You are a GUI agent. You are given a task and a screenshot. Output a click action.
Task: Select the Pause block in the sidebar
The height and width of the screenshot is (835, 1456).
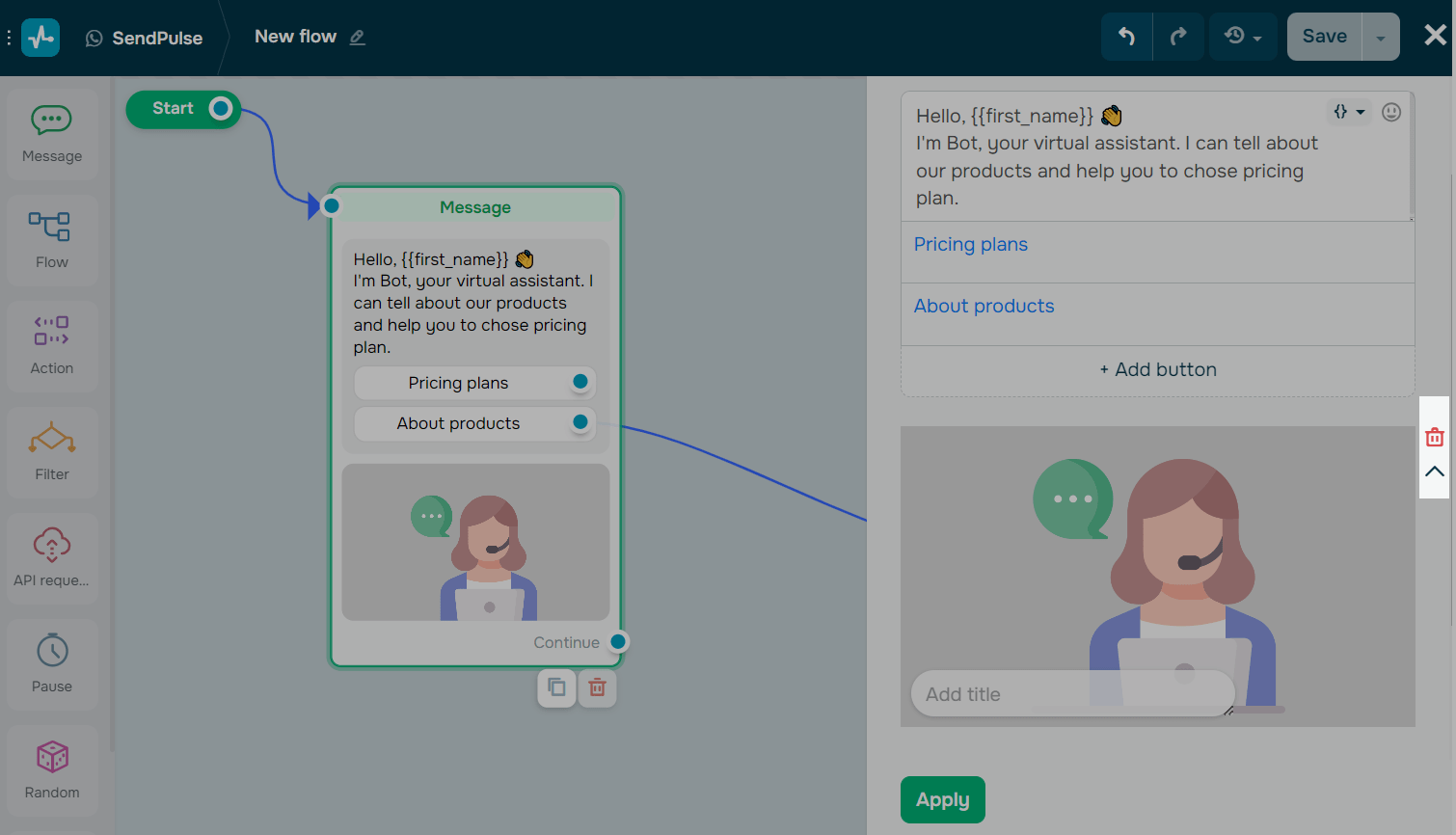pyautogui.click(x=51, y=663)
